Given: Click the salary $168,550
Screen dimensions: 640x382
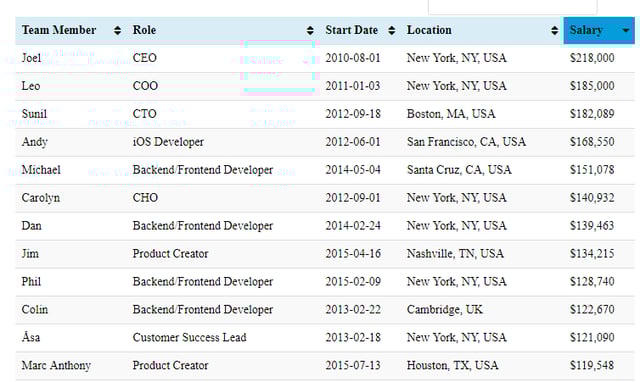Looking at the screenshot, I should tap(592, 142).
